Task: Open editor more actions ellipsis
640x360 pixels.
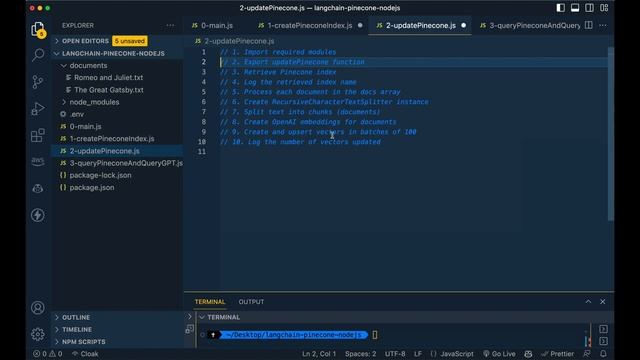Action: [603, 25]
